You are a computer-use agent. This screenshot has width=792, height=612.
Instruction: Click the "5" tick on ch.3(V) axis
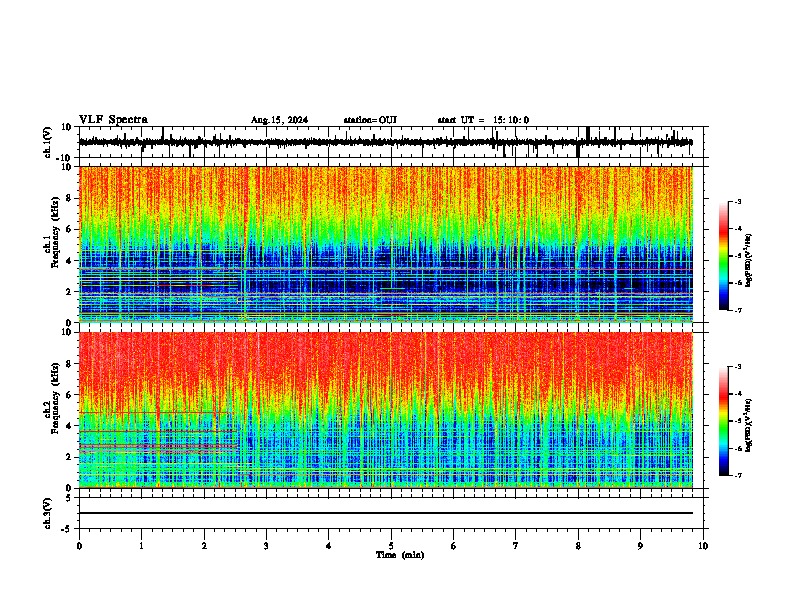[69, 498]
